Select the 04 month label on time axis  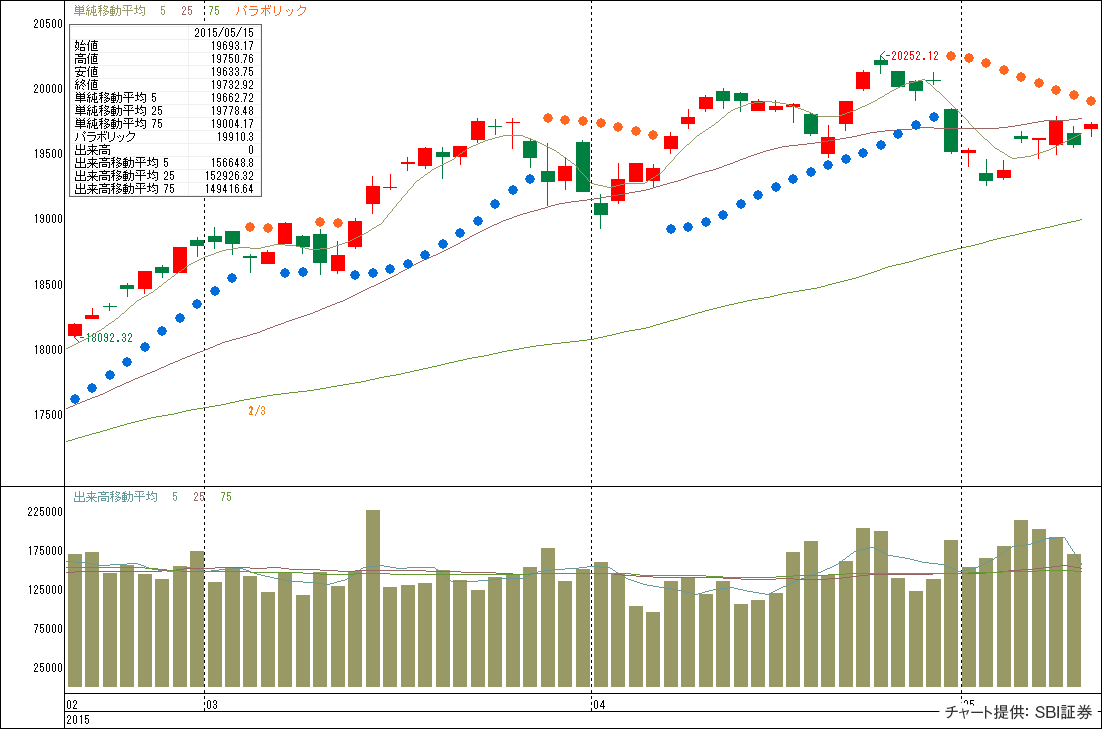click(598, 705)
